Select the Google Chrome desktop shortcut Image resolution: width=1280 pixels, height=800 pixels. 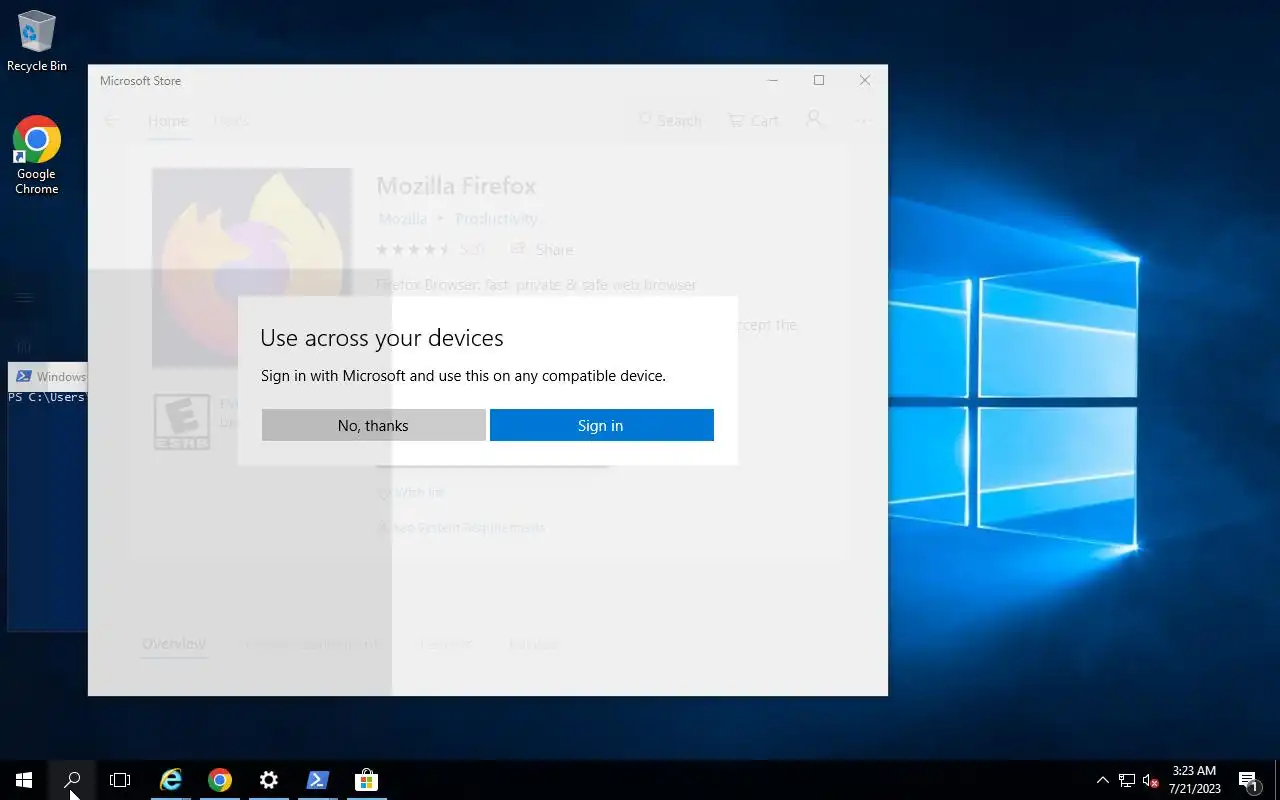click(37, 155)
